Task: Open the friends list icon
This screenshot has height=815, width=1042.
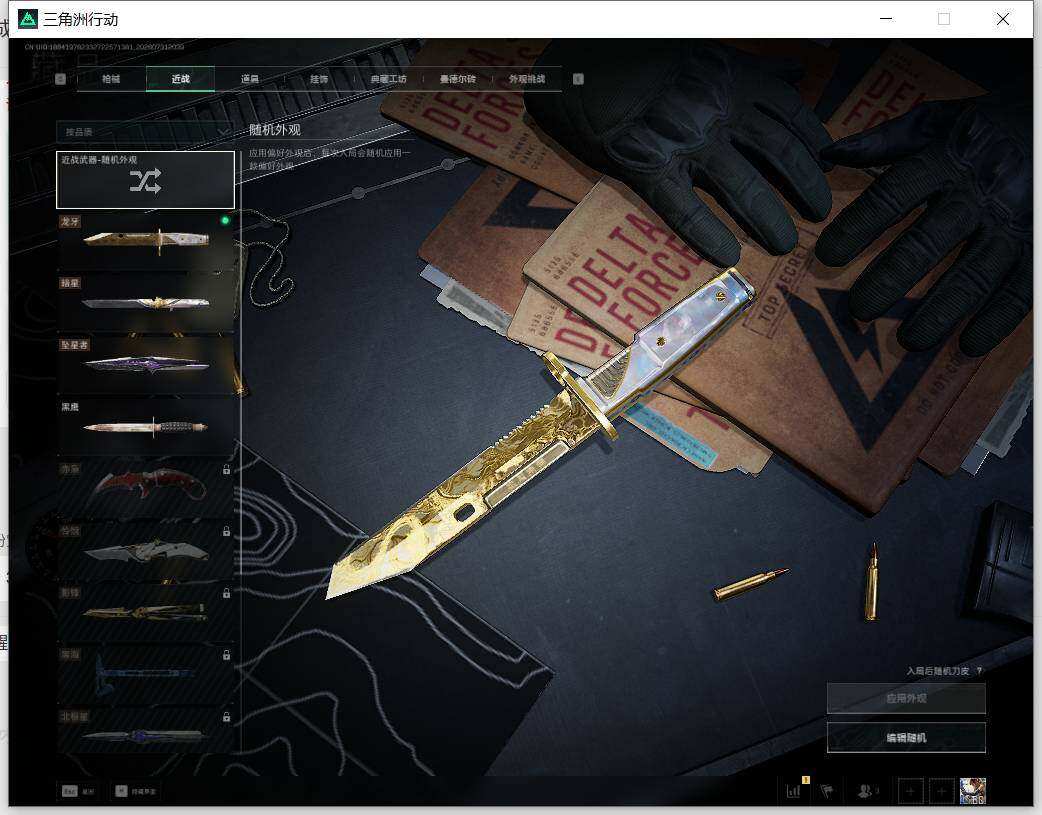Action: point(865,790)
